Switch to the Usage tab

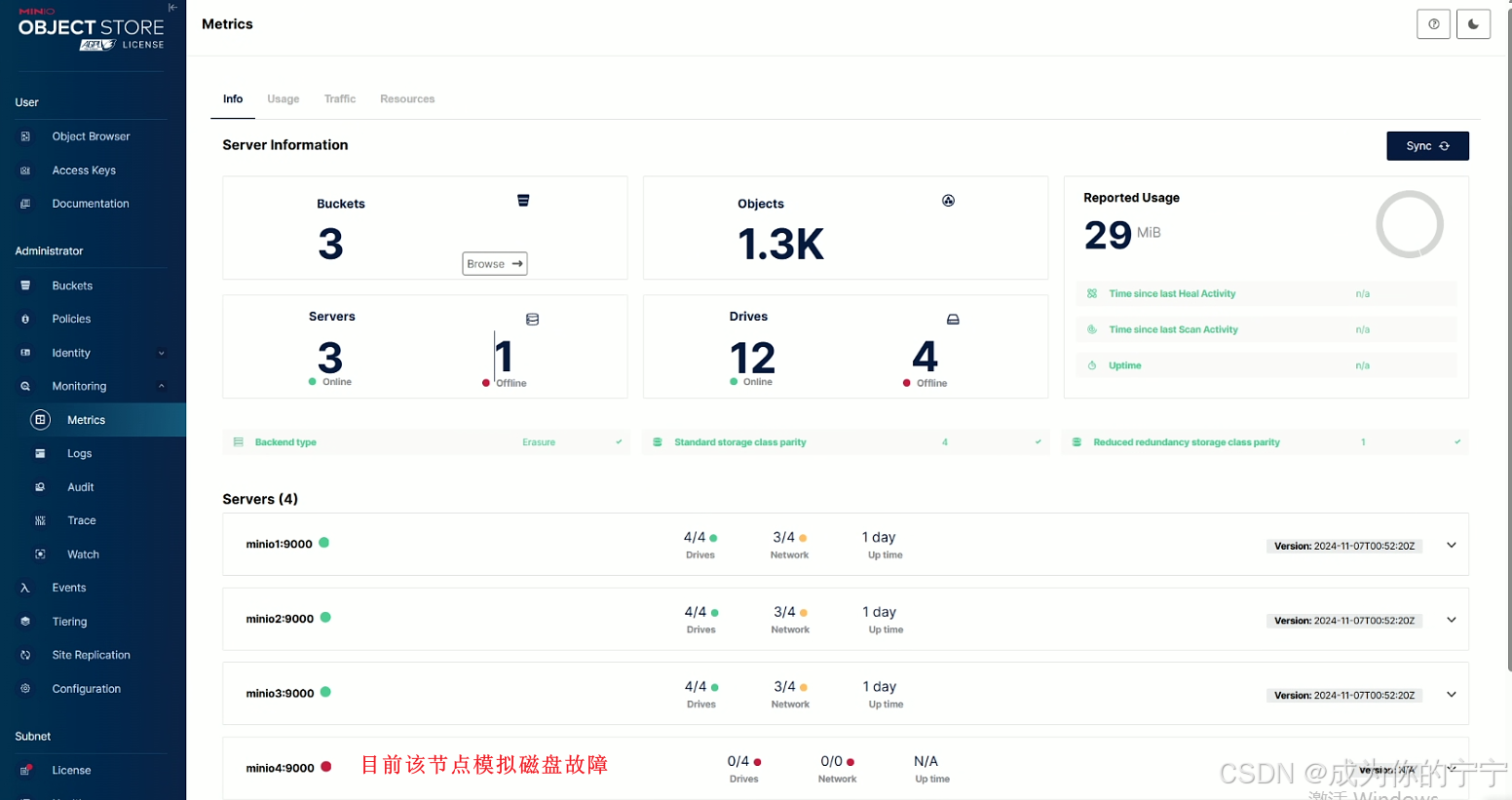pos(283,99)
